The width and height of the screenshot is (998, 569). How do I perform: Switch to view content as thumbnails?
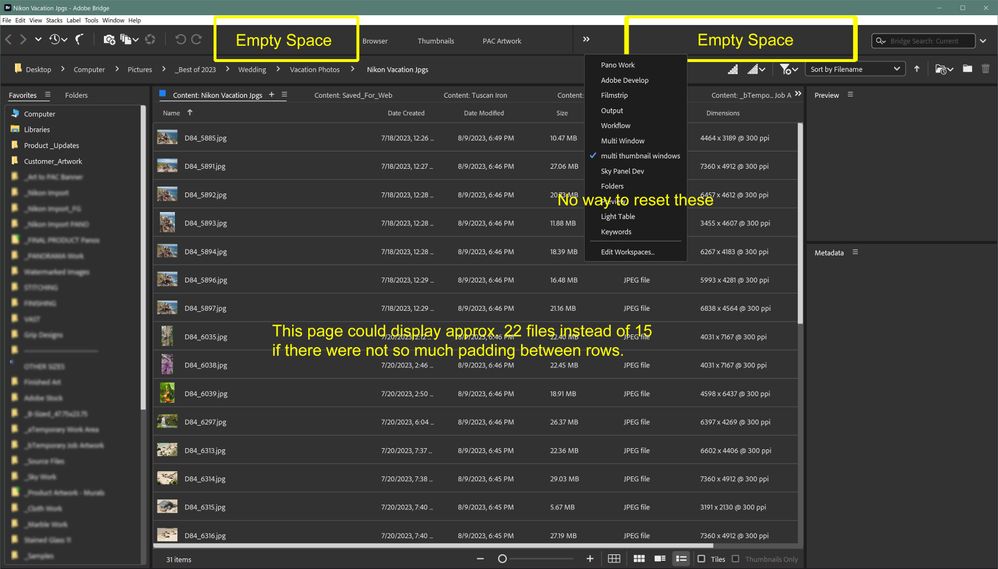[638, 559]
